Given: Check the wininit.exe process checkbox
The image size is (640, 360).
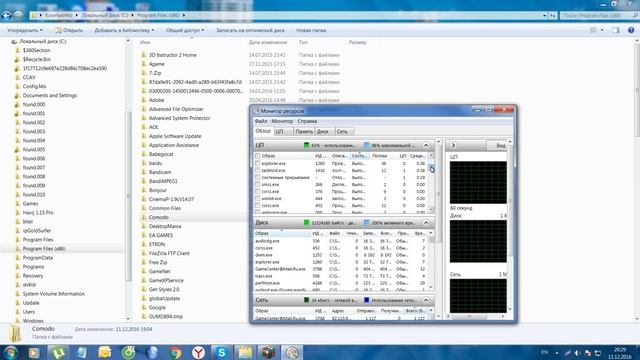Looking at the screenshot, I should coord(258,198).
